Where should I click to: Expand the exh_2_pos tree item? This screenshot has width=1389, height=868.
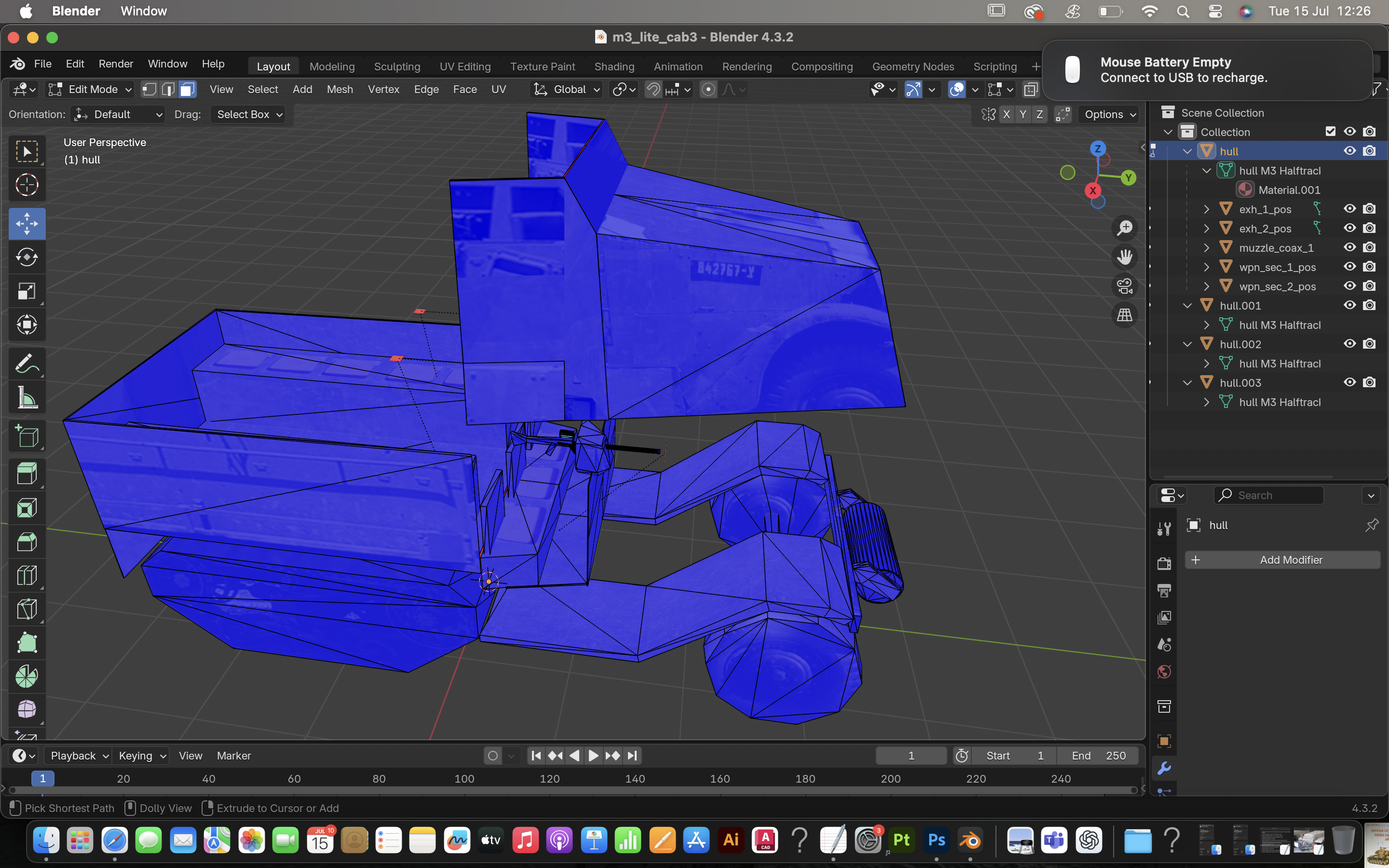[x=1207, y=229]
